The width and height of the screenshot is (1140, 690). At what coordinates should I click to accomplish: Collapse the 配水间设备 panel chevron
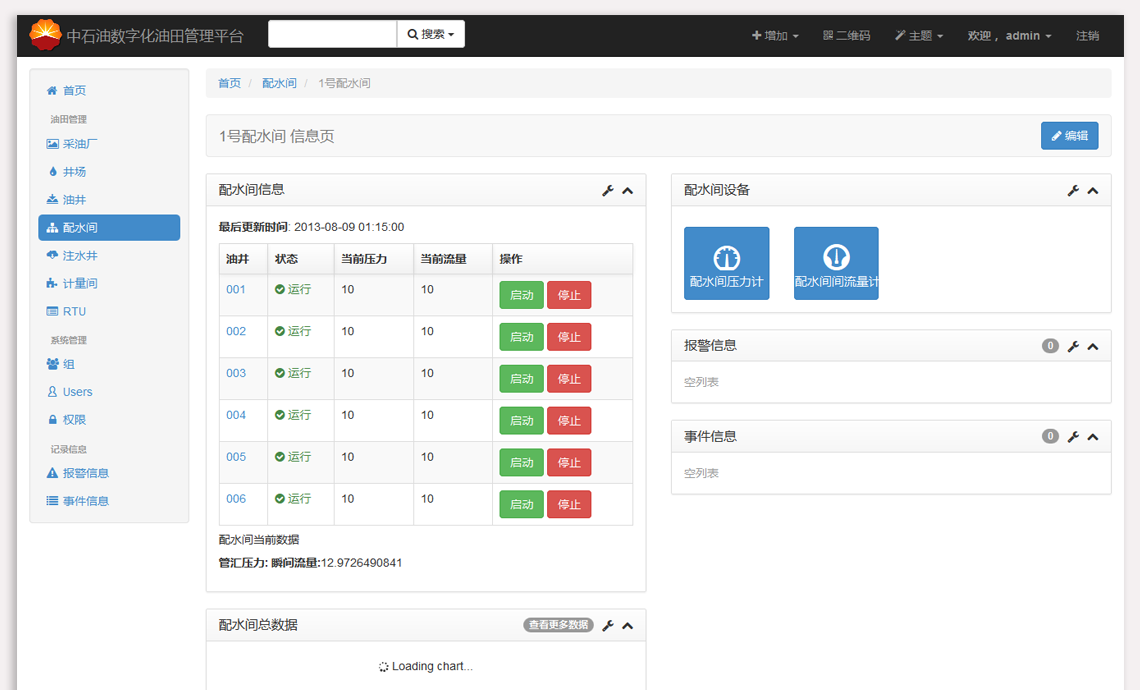point(1093,191)
